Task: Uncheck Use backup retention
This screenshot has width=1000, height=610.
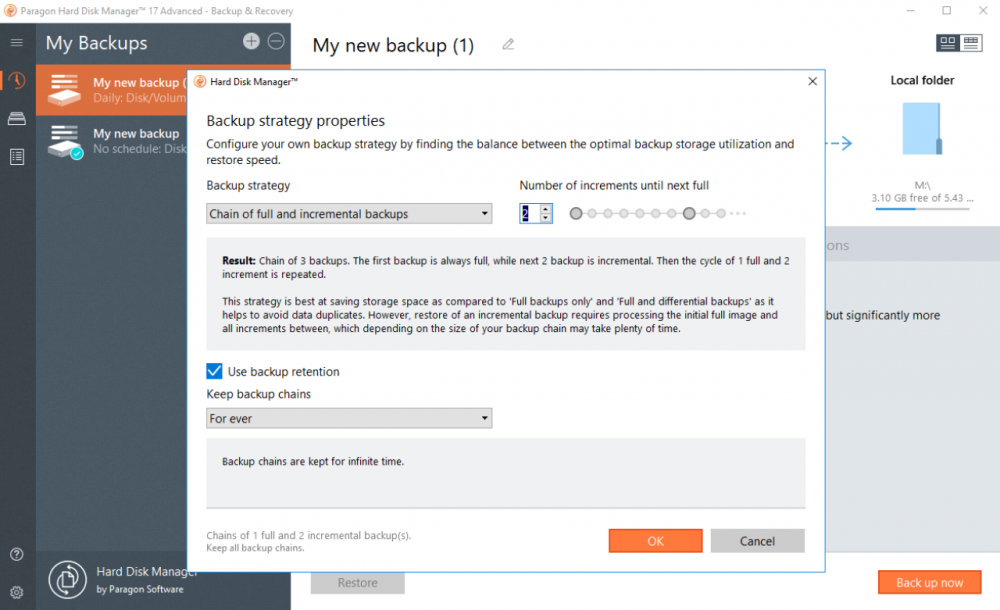Action: click(214, 371)
